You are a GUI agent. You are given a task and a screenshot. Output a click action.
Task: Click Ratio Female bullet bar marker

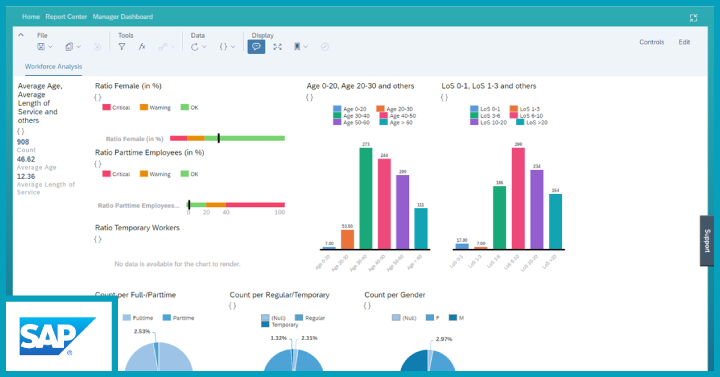click(219, 138)
